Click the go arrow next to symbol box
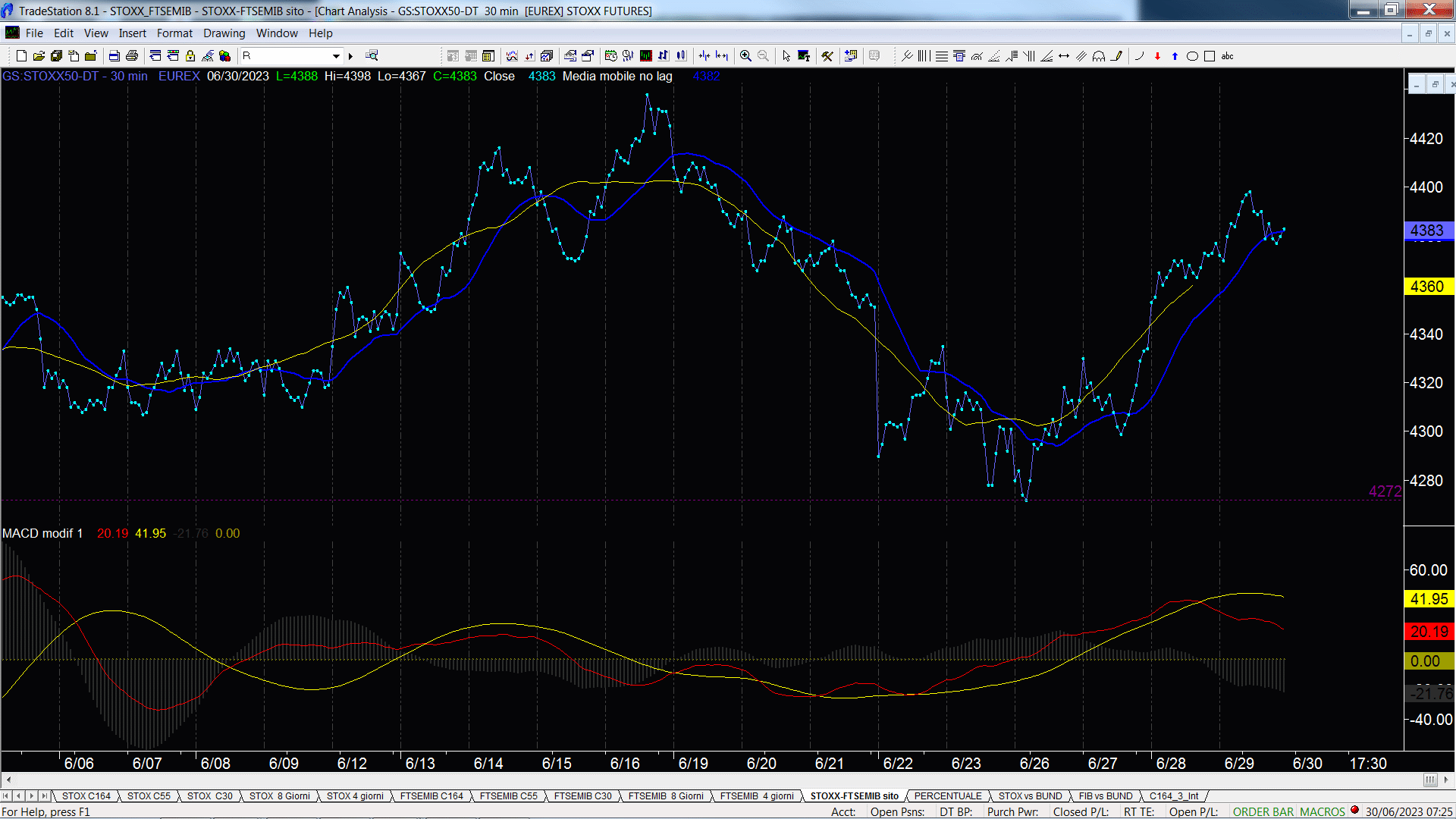The image size is (1456, 819). 350,56
